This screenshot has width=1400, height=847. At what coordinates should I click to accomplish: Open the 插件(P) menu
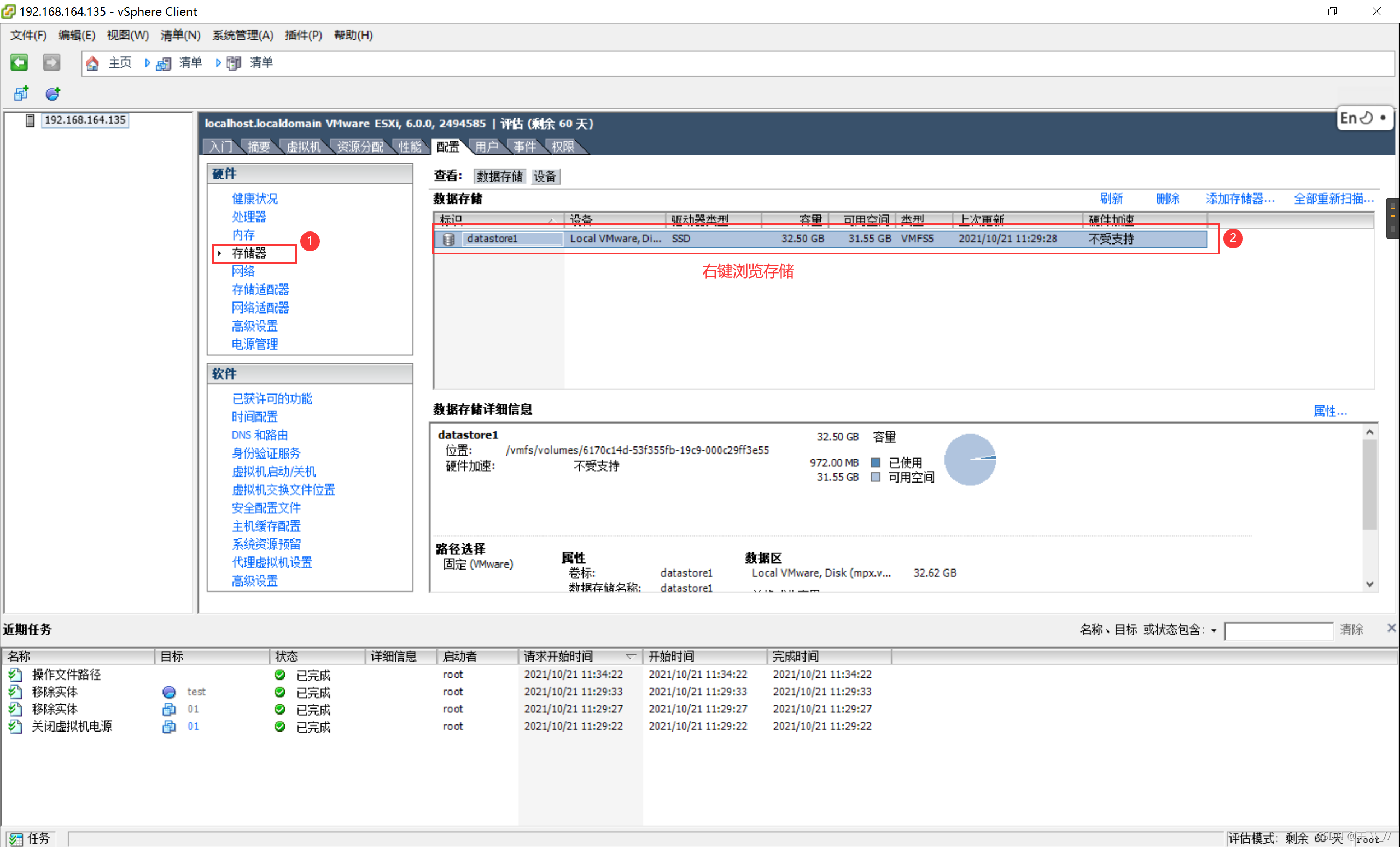pyautogui.click(x=304, y=35)
